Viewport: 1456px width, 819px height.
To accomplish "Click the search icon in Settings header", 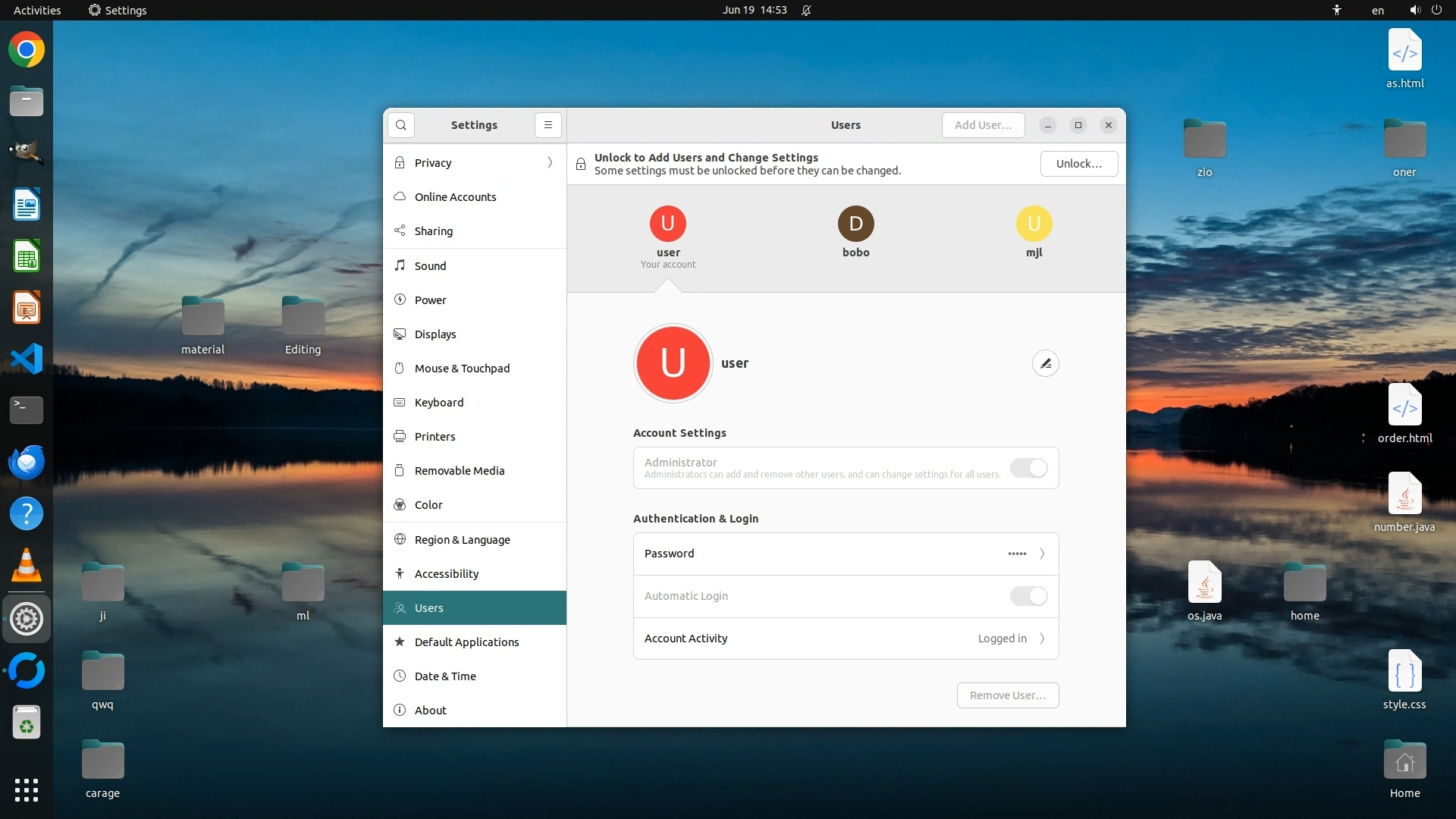I will coord(400,125).
